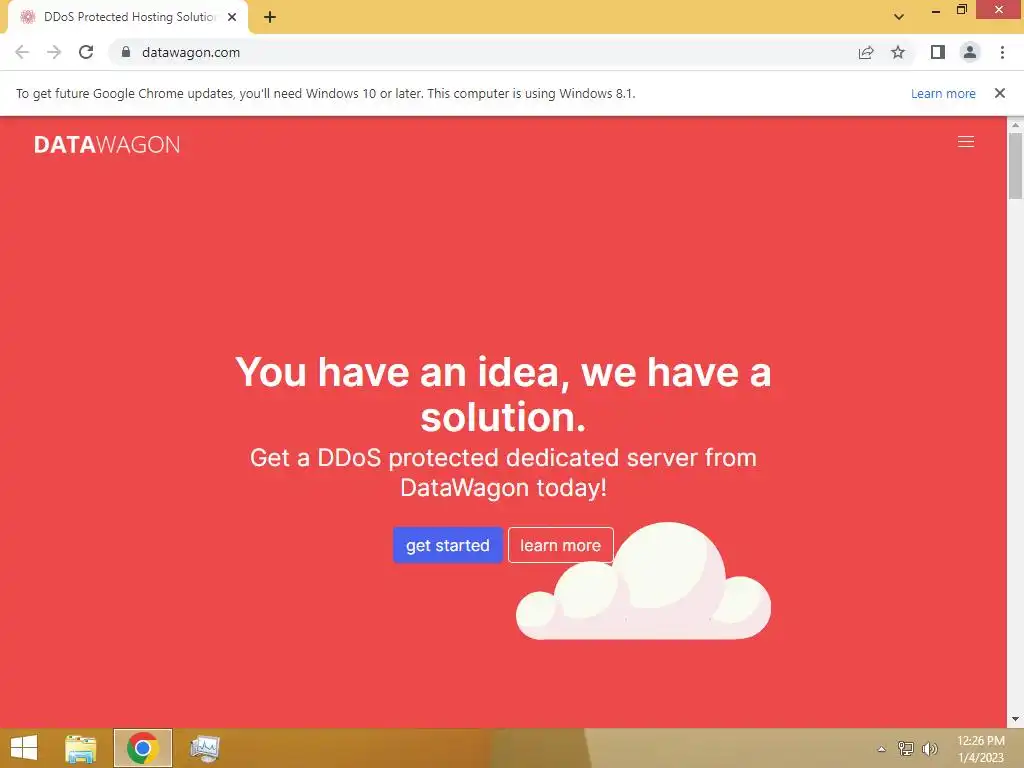Open a new tab with the plus button

click(x=270, y=17)
